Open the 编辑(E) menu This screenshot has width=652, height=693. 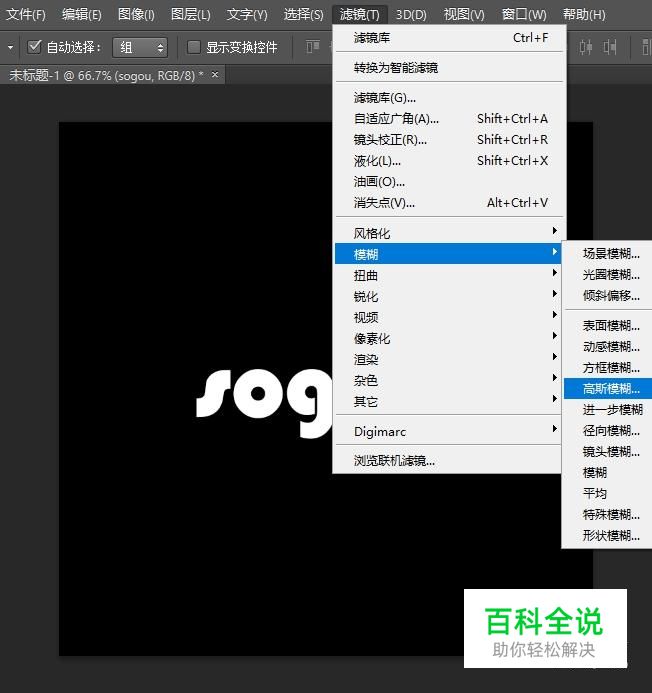[x=82, y=15]
